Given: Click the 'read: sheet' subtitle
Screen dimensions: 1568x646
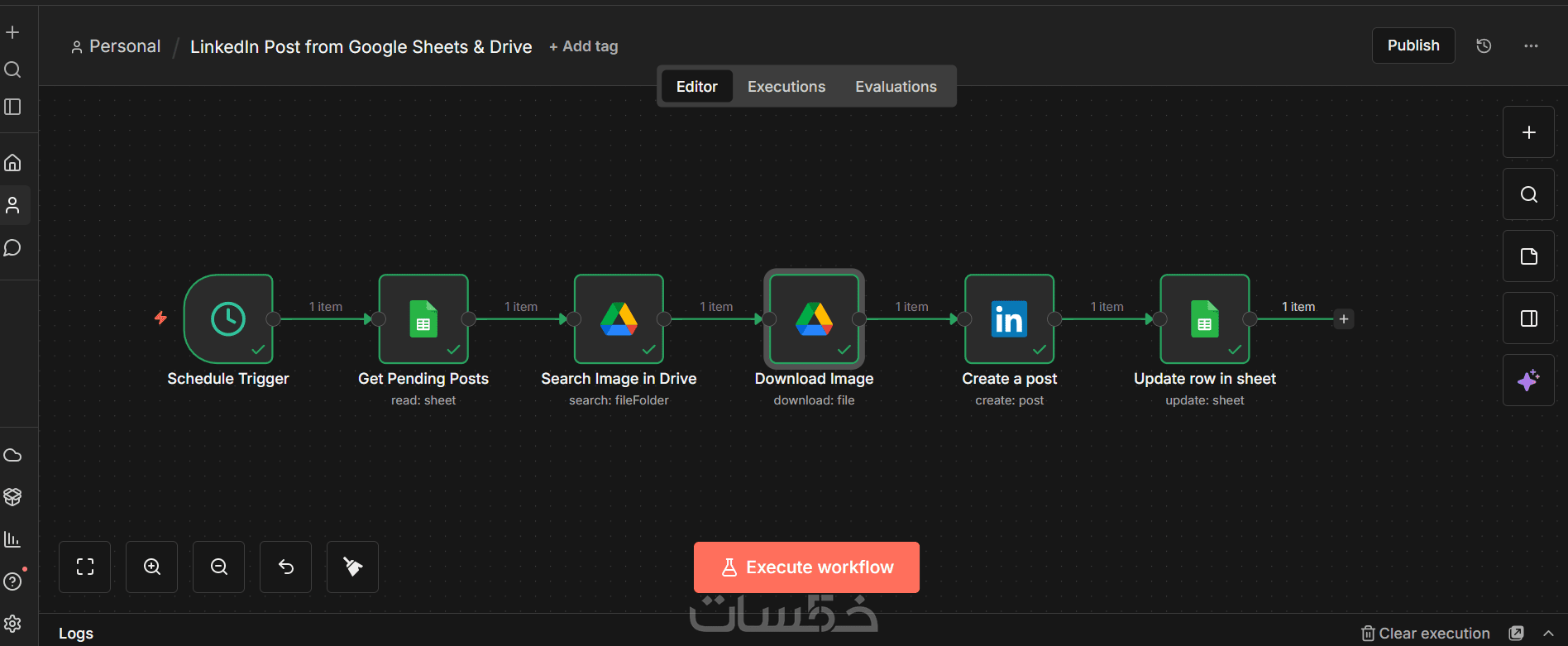Looking at the screenshot, I should pyautogui.click(x=423, y=400).
